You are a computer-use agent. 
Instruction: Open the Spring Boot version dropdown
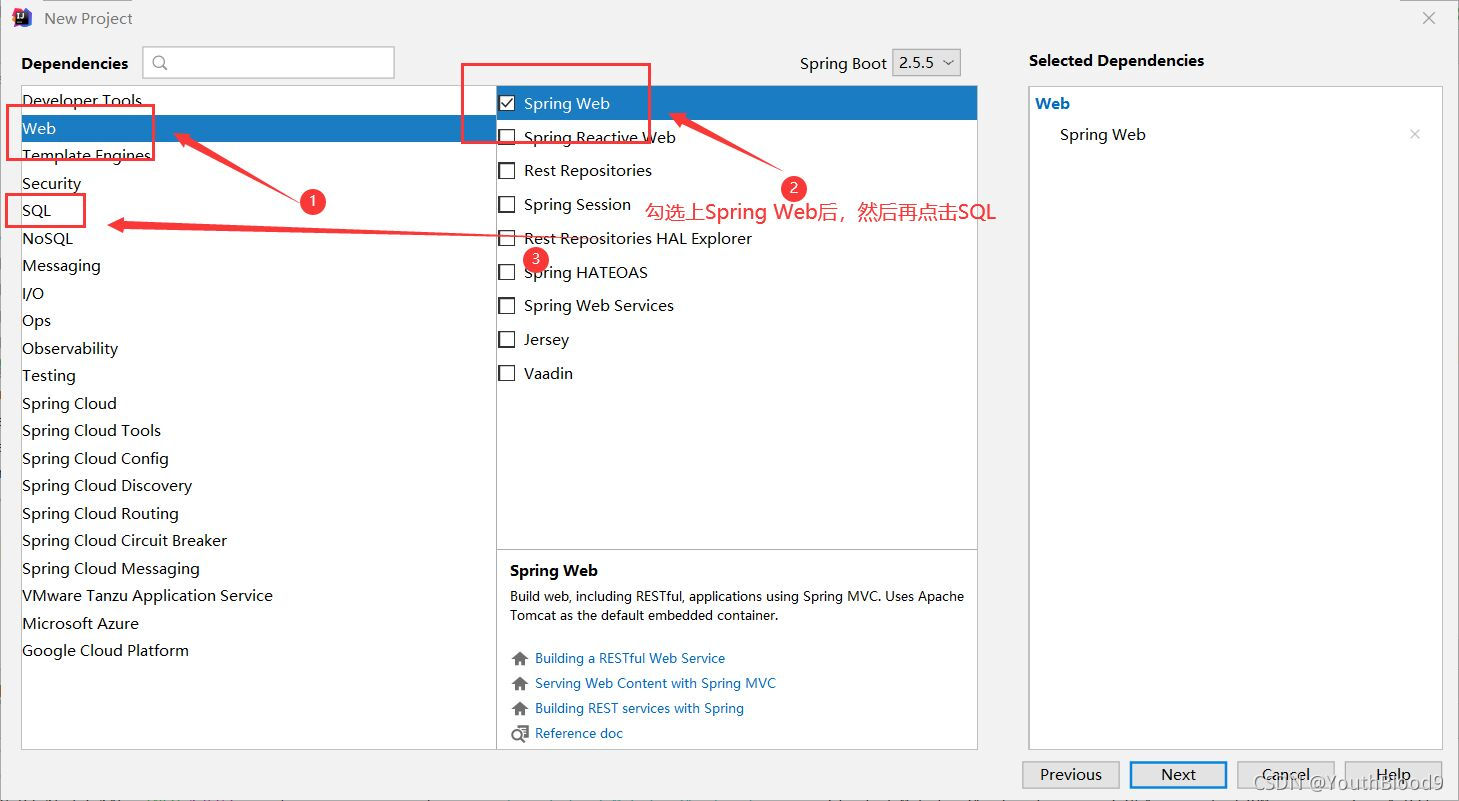(926, 62)
